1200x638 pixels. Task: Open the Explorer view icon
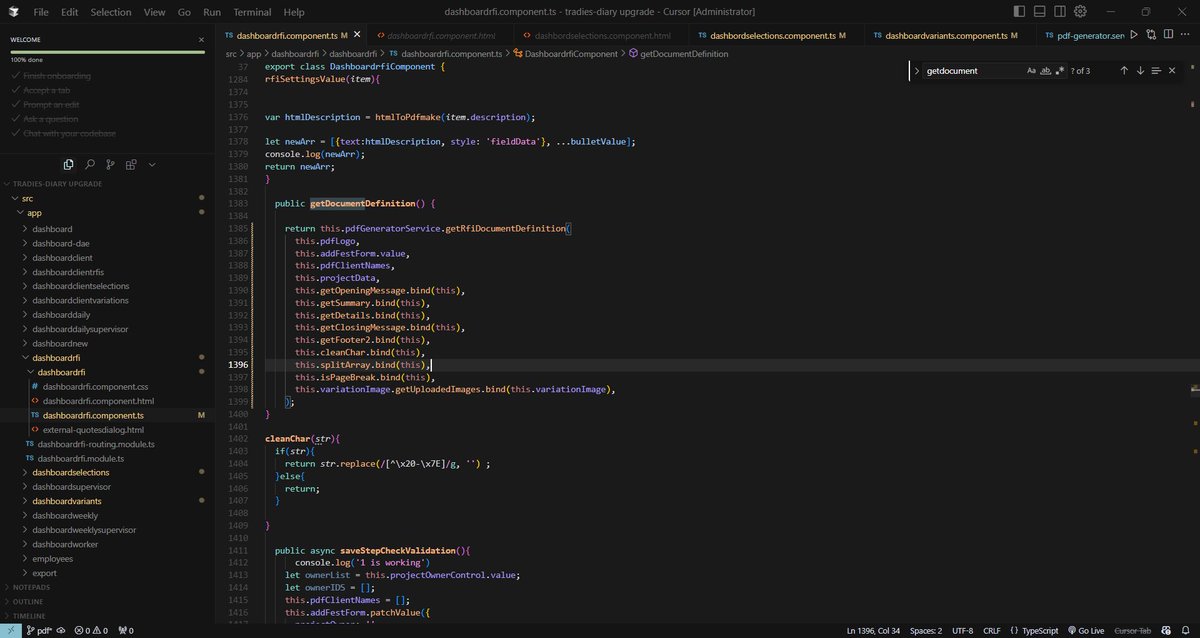[68, 164]
